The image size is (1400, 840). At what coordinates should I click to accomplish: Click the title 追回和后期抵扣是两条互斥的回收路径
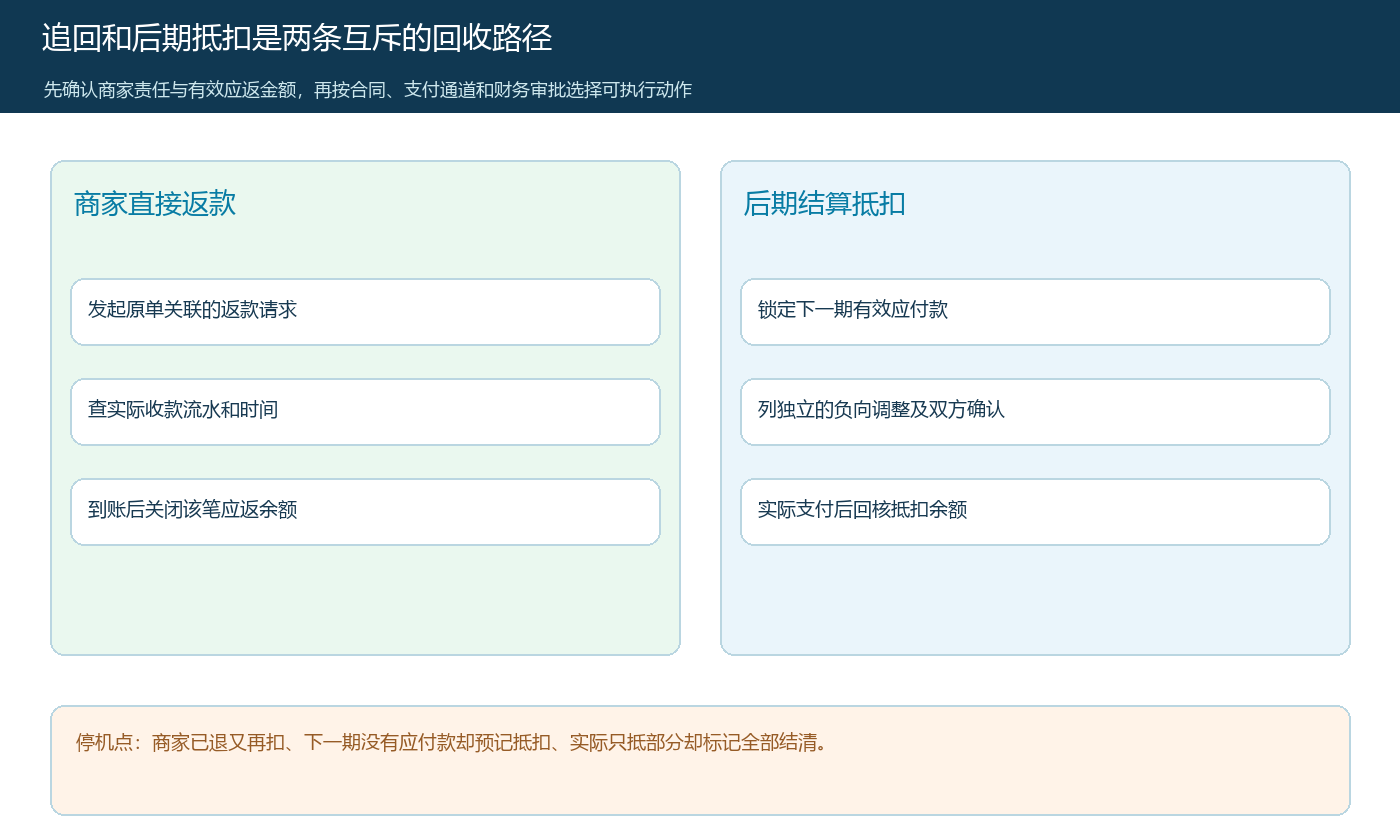(297, 38)
